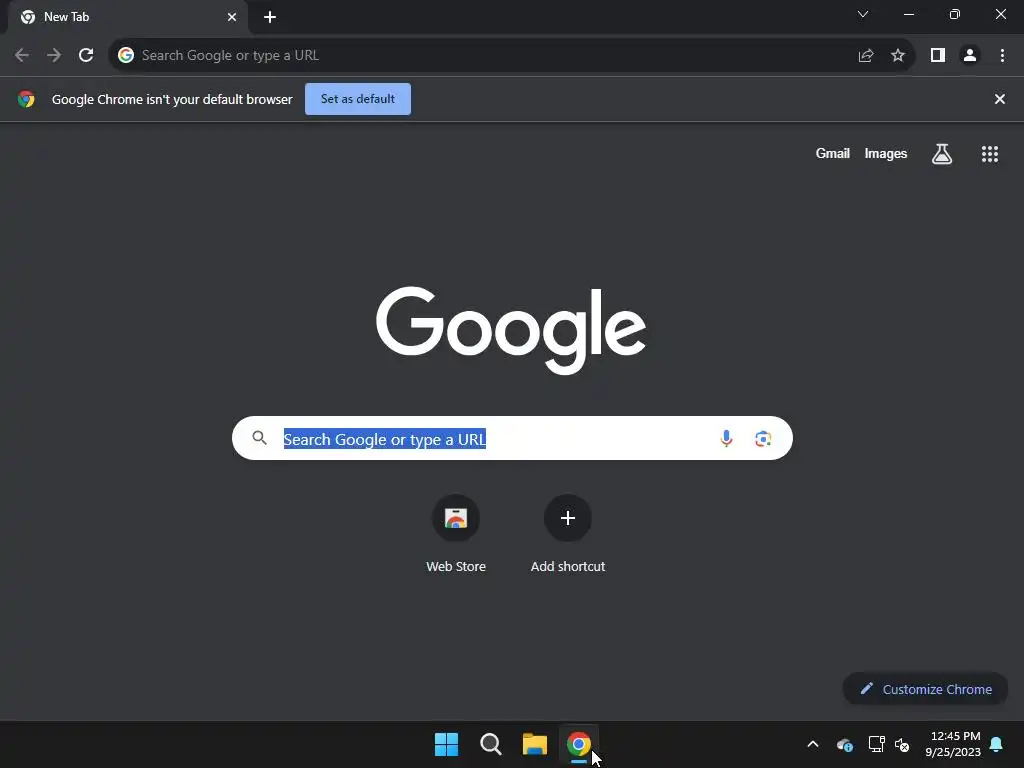Click Set as default button

(x=358, y=99)
